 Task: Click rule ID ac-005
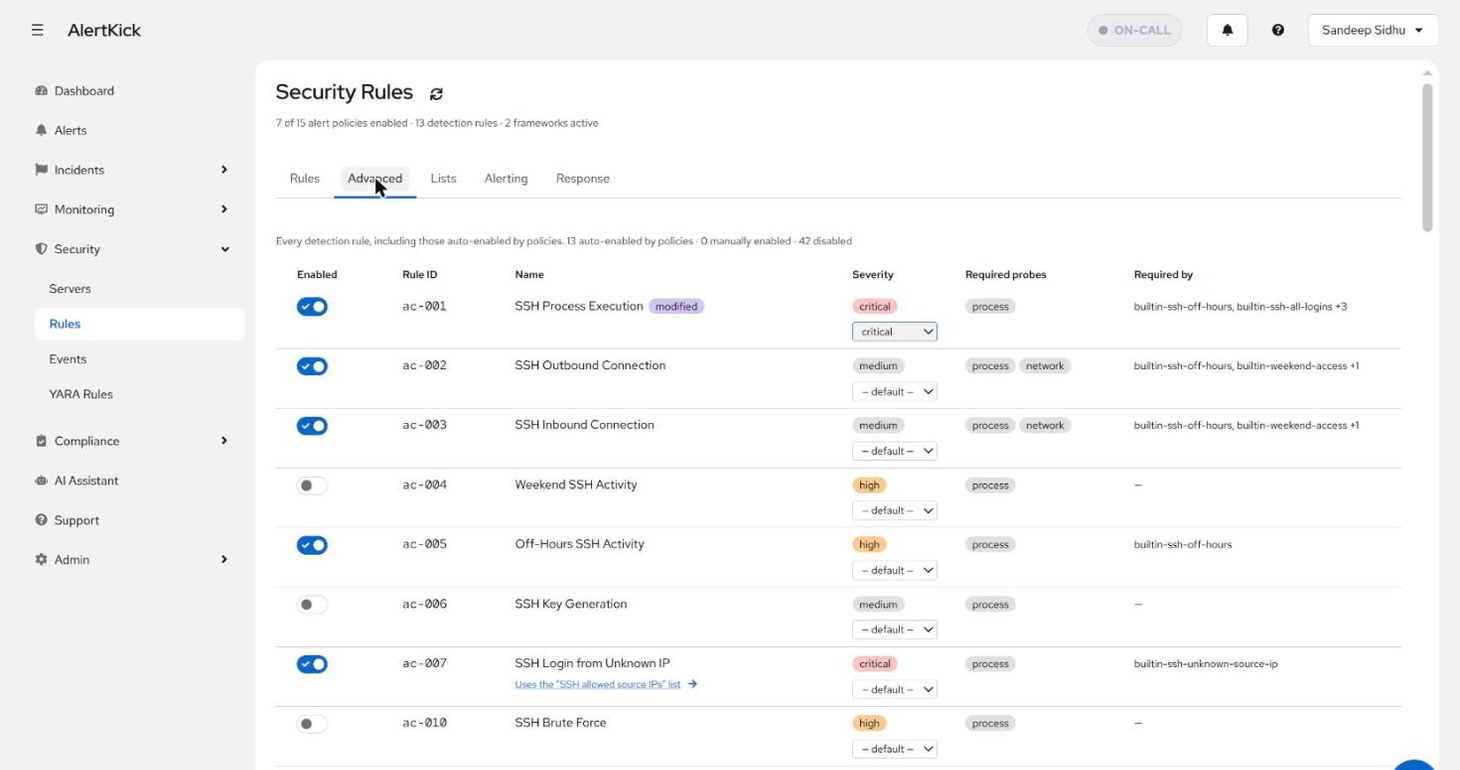425,545
